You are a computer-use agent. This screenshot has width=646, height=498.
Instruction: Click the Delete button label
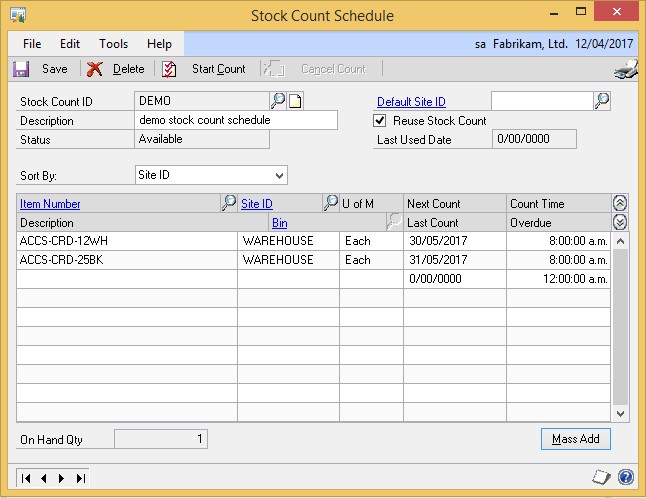(x=129, y=69)
